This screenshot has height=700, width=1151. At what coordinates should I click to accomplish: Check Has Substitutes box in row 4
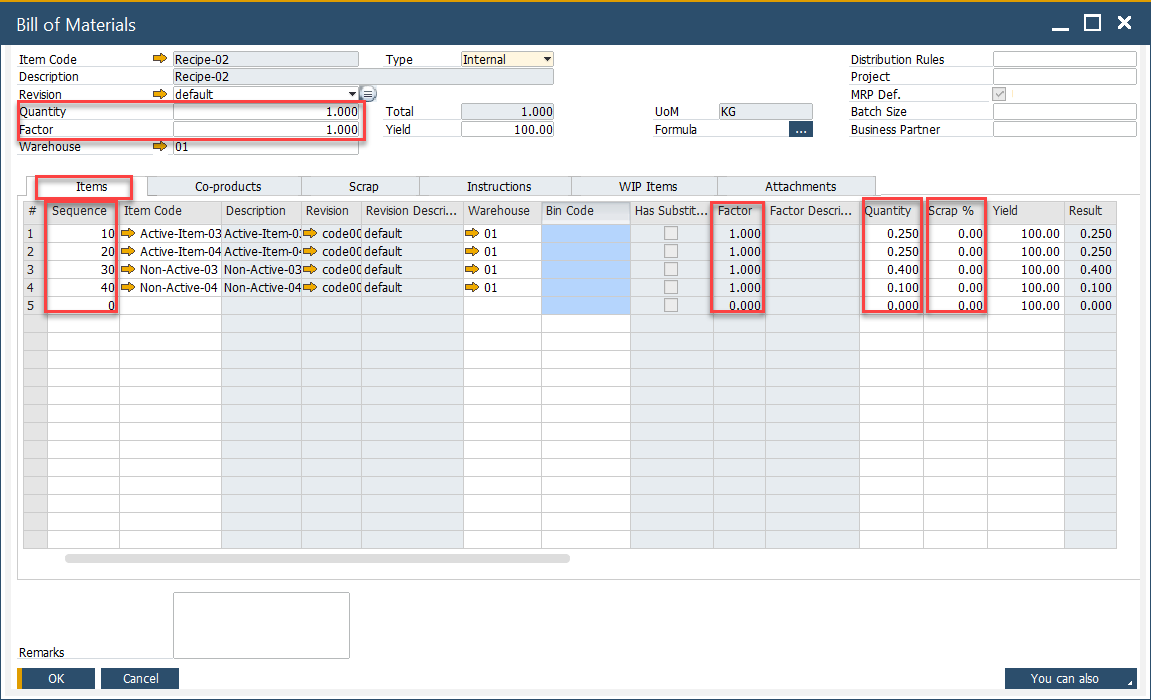pos(671,287)
